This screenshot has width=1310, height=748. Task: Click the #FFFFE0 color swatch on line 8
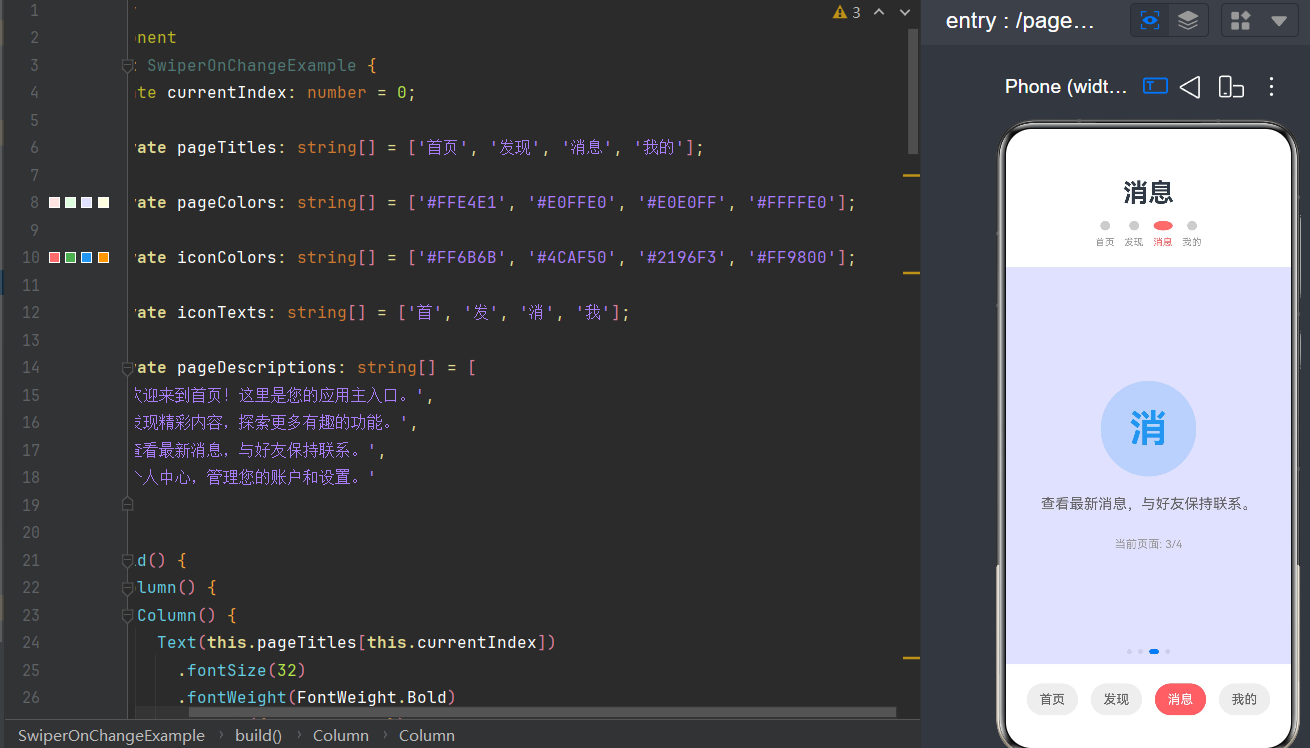(103, 203)
